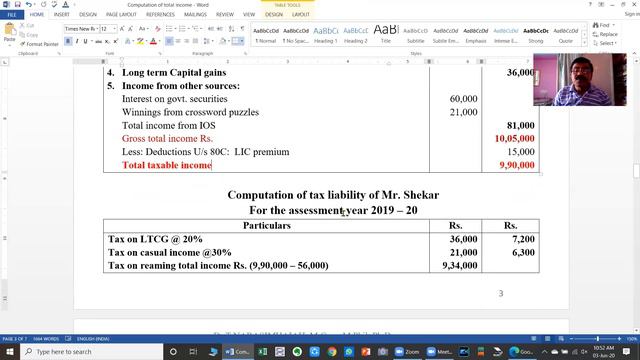Insert a bulleted list
Image resolution: width=640 pixels, height=360 pixels.
click(x=169, y=29)
